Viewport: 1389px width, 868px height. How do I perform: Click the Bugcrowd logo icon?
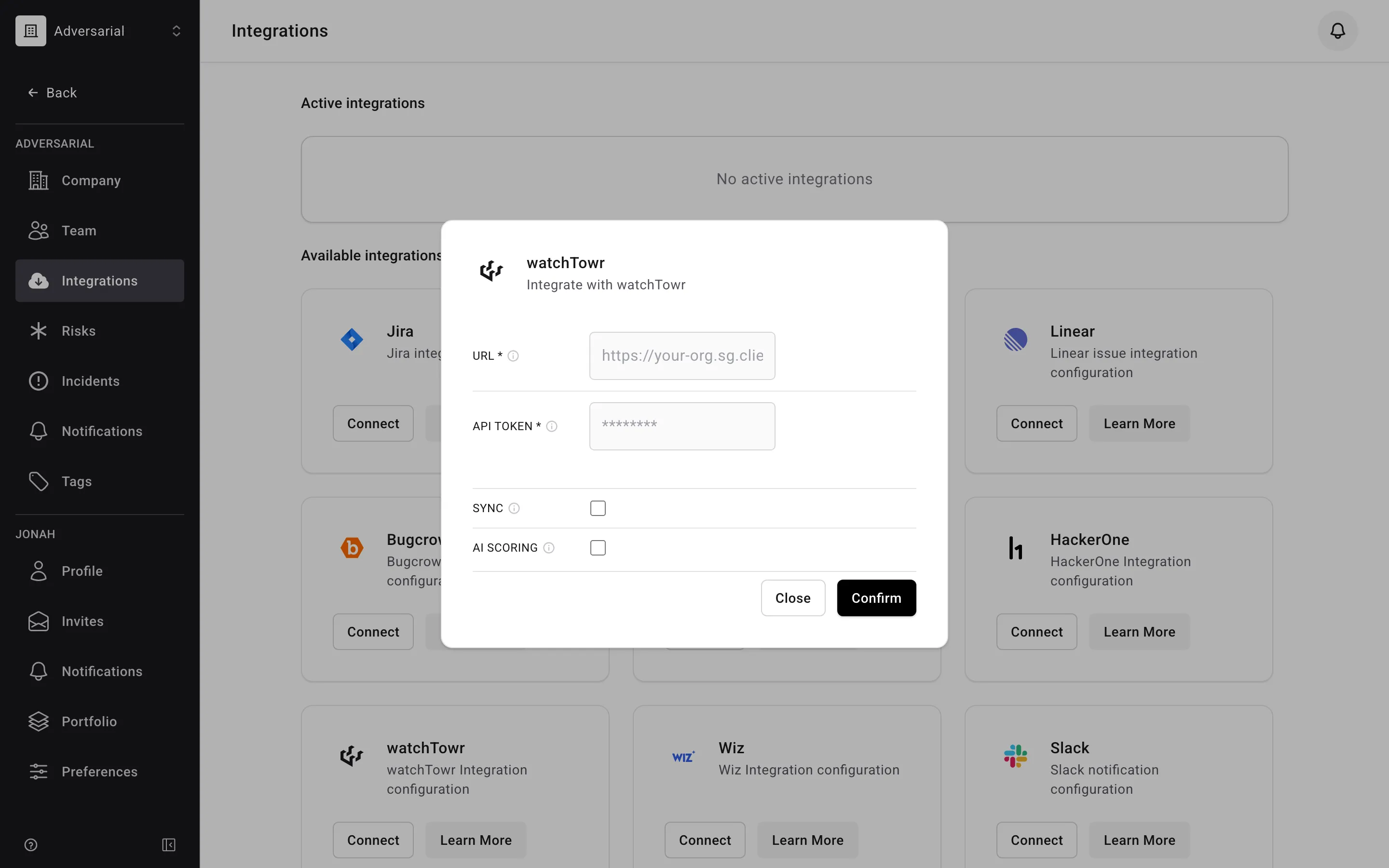(x=352, y=548)
